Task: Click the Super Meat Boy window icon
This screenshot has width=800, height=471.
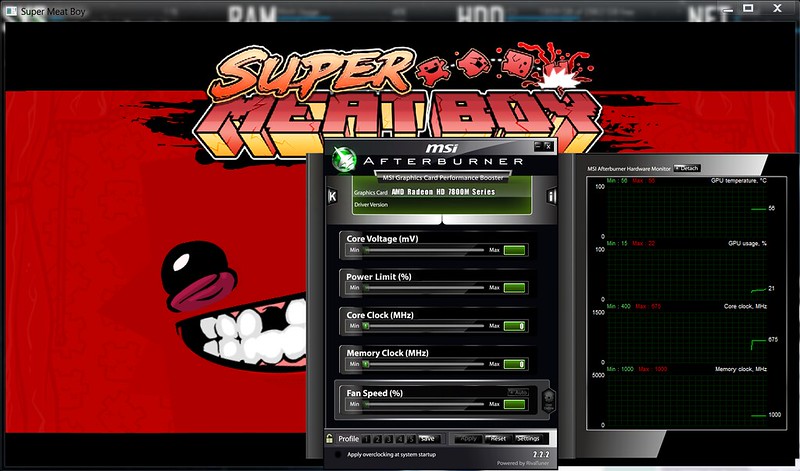Action: [x=11, y=11]
